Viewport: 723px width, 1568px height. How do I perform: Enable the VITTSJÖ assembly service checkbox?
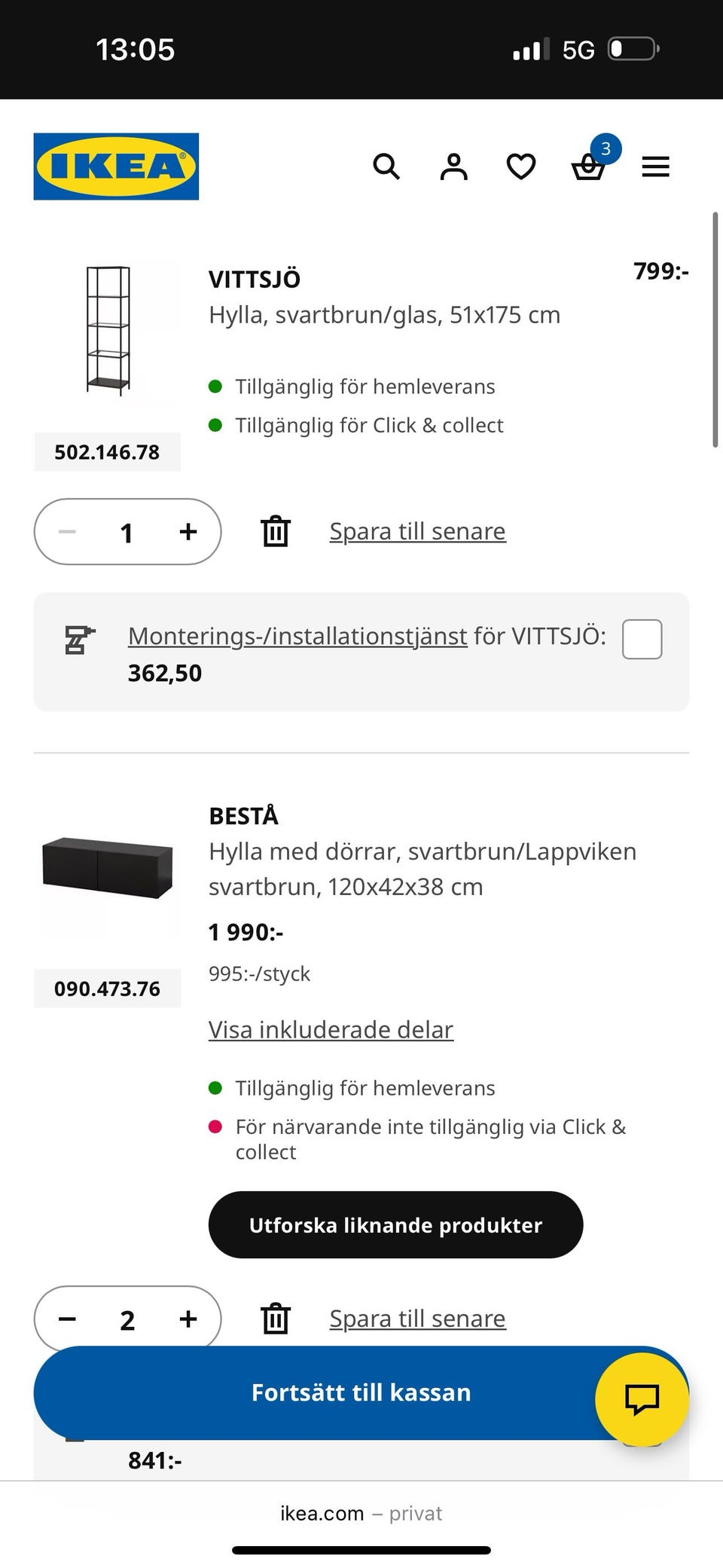coord(642,639)
